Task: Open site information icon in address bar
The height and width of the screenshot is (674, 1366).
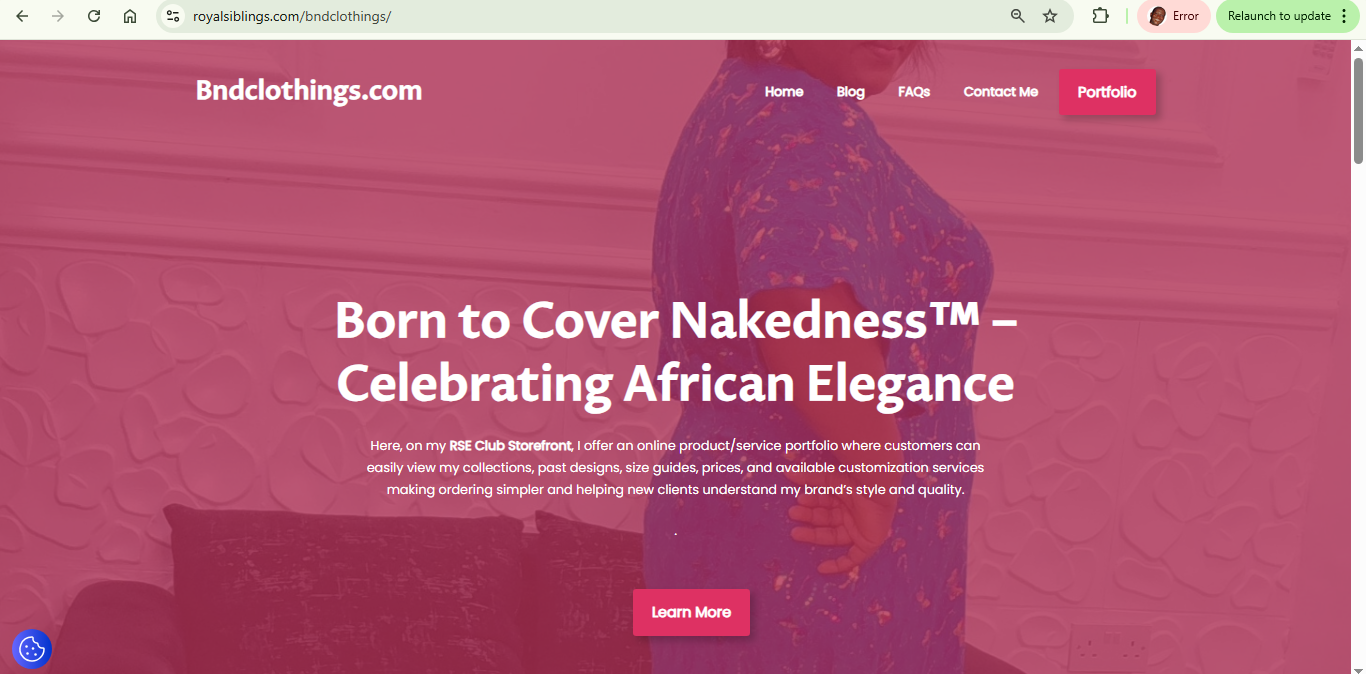Action: point(173,16)
